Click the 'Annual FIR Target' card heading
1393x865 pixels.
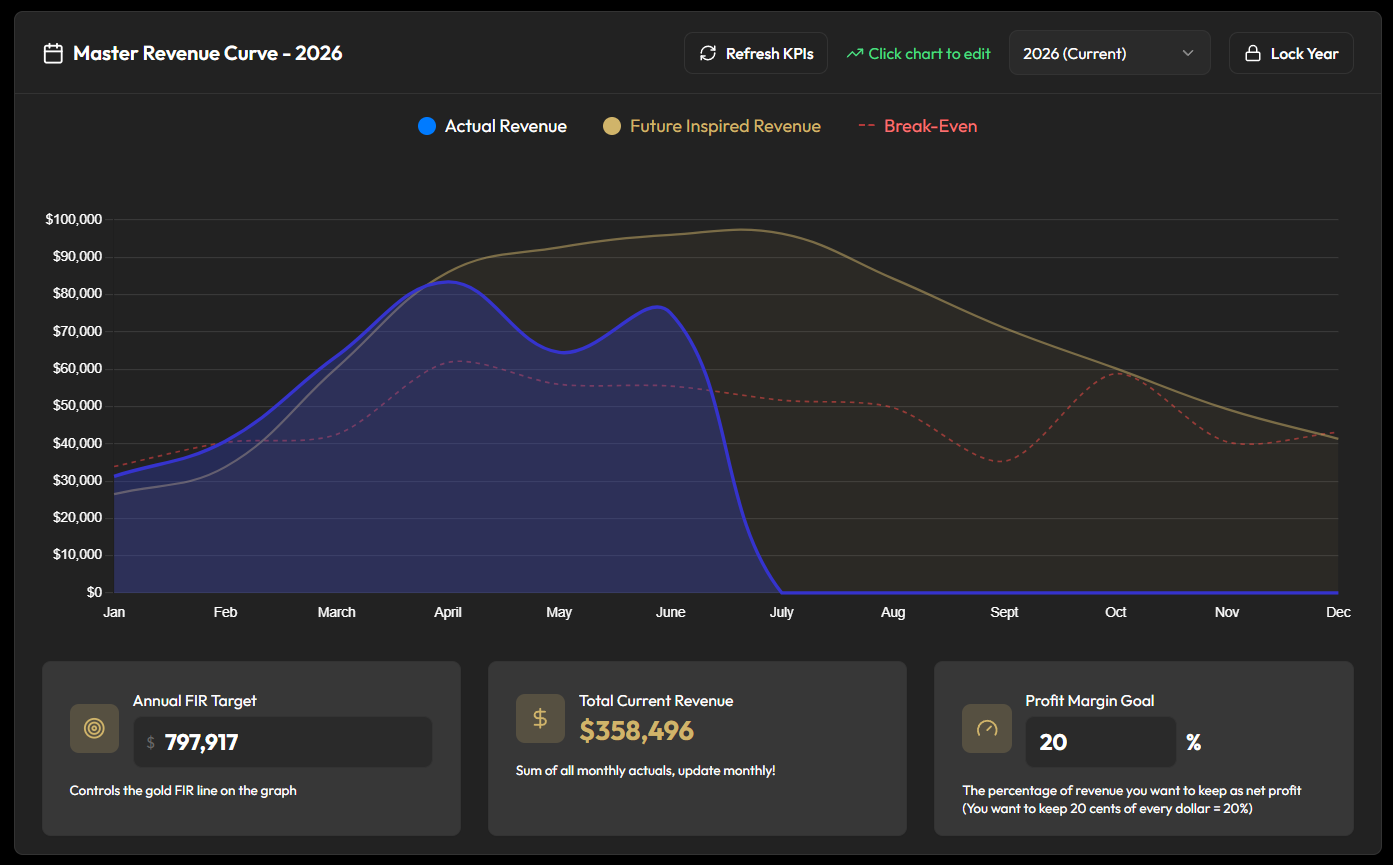[x=195, y=701]
